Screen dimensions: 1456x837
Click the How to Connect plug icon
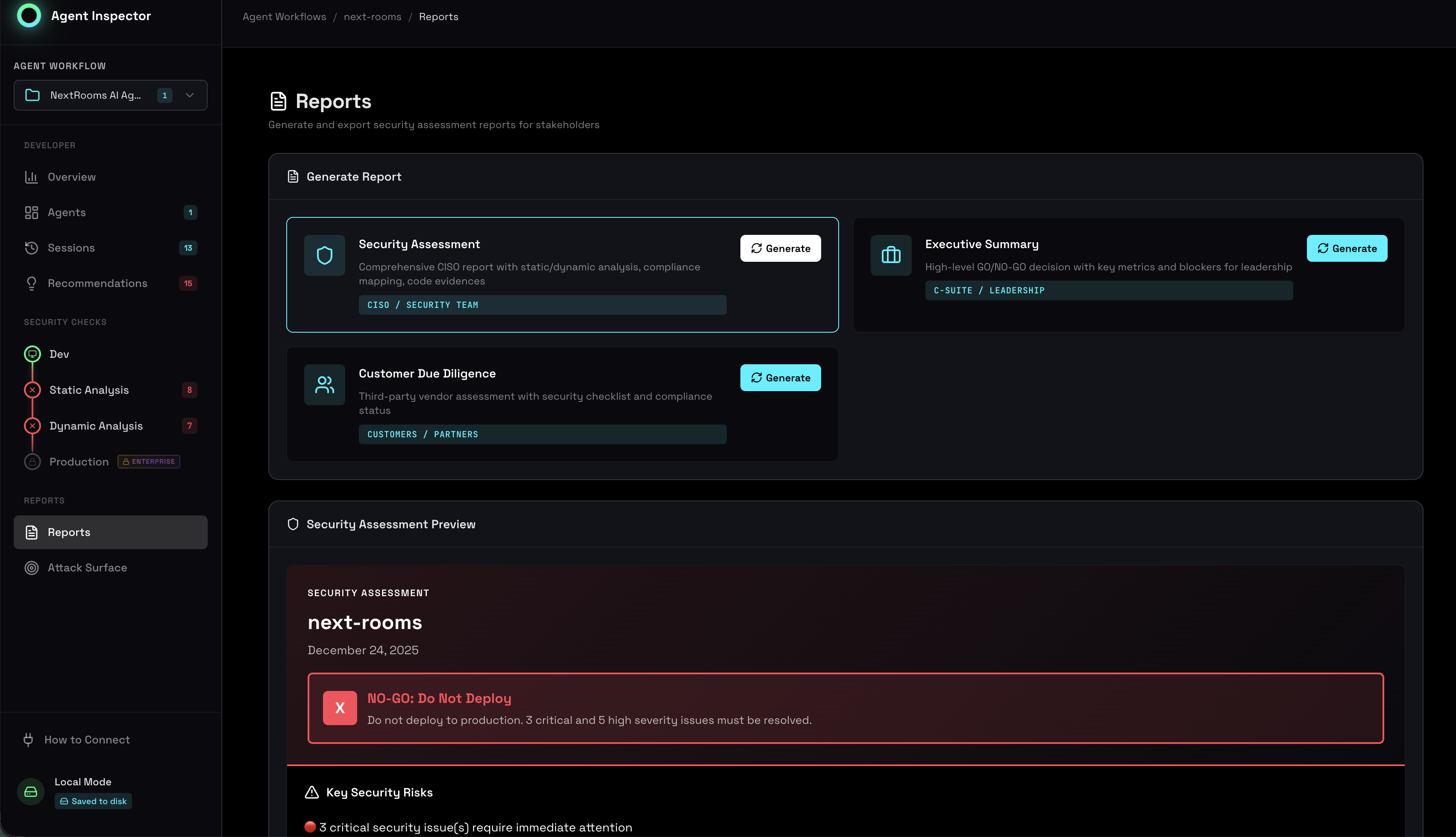29,740
